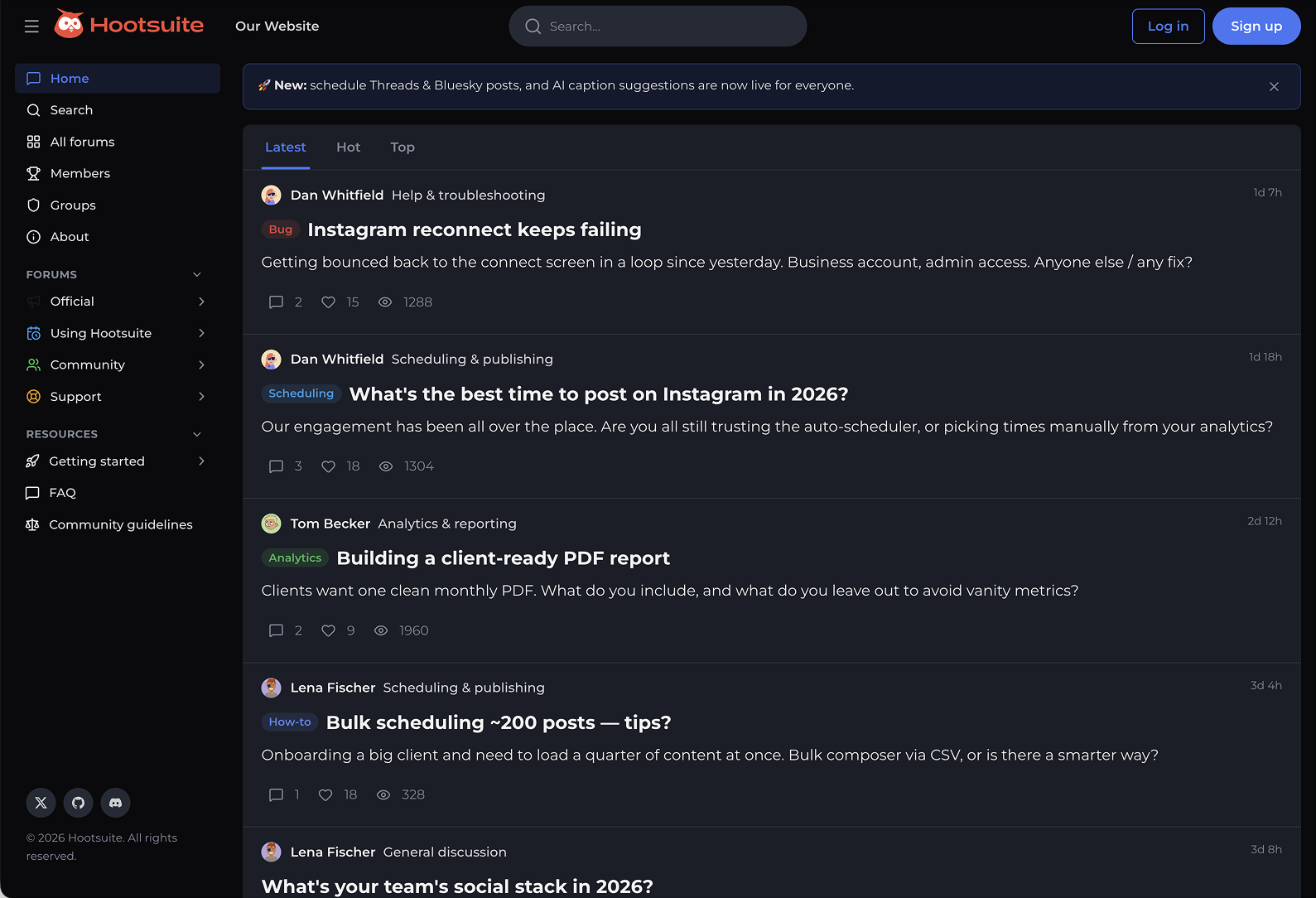
Task: Switch to the Hot tab
Action: (349, 147)
